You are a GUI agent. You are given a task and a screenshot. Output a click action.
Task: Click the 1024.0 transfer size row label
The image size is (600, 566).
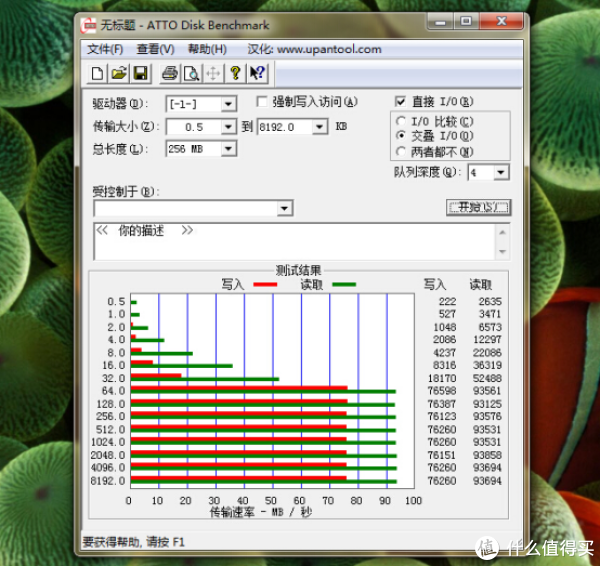pyautogui.click(x=108, y=442)
